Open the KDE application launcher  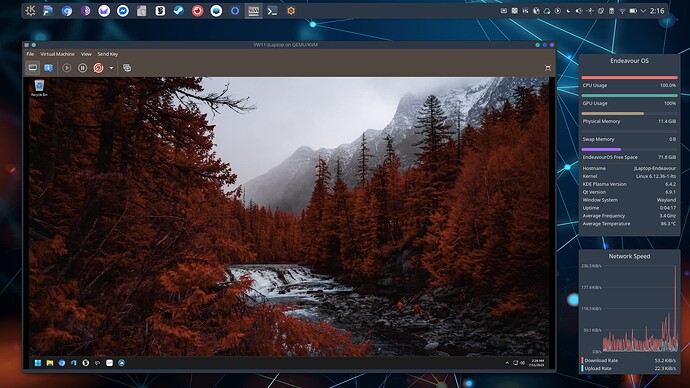coord(30,11)
